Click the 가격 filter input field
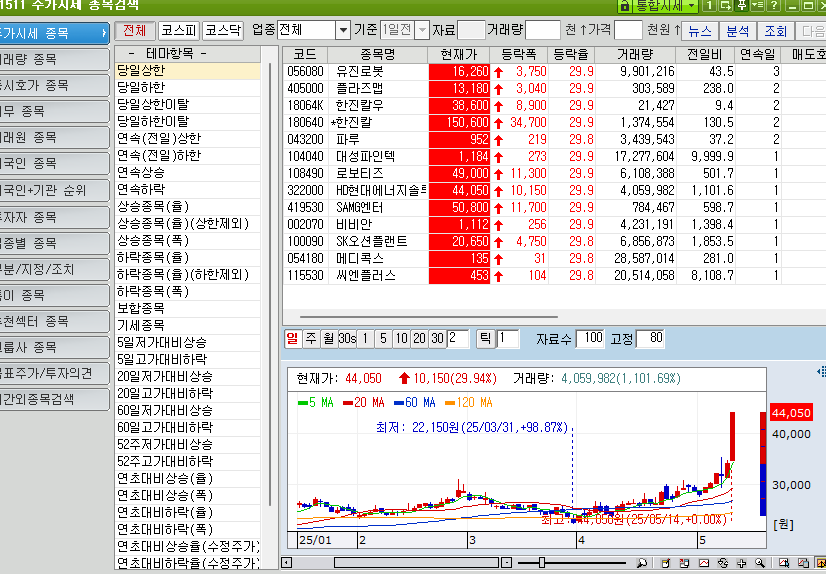The width and height of the screenshot is (826, 574). click(628, 30)
